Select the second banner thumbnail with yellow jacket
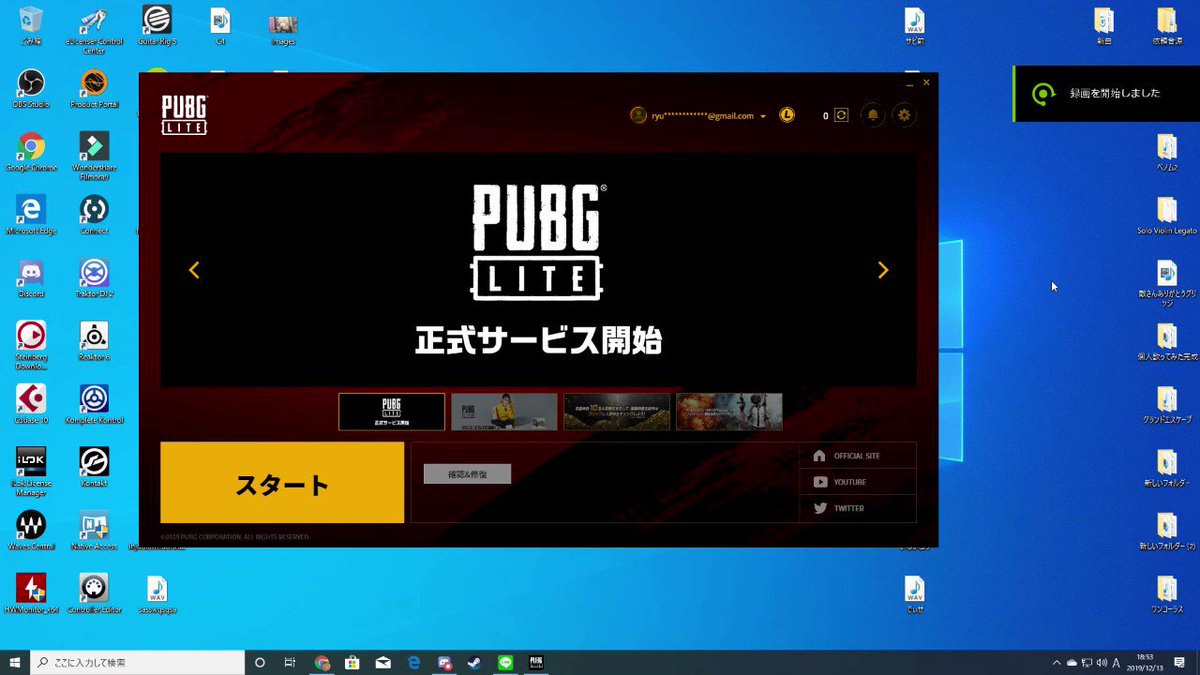 tap(504, 412)
